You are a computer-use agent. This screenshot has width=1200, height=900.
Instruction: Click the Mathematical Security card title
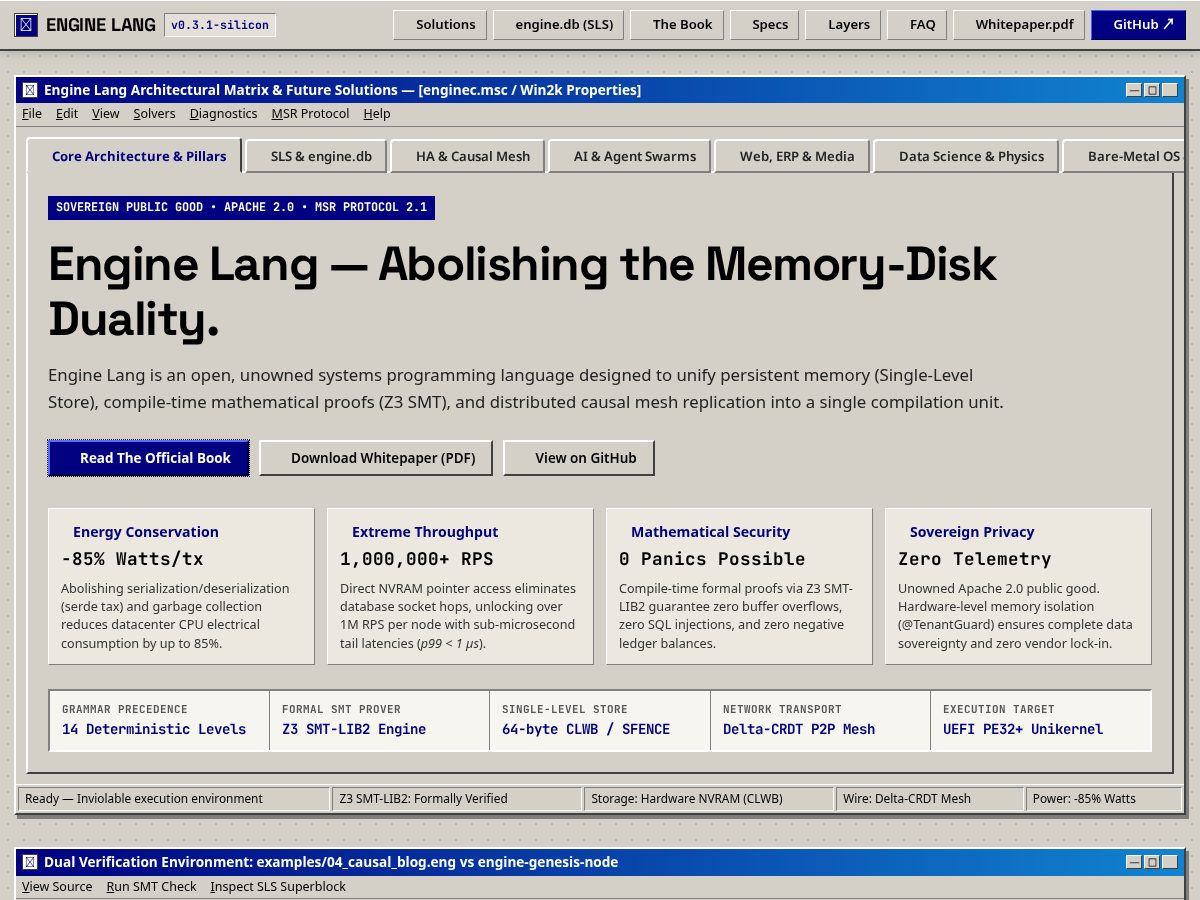[710, 532]
